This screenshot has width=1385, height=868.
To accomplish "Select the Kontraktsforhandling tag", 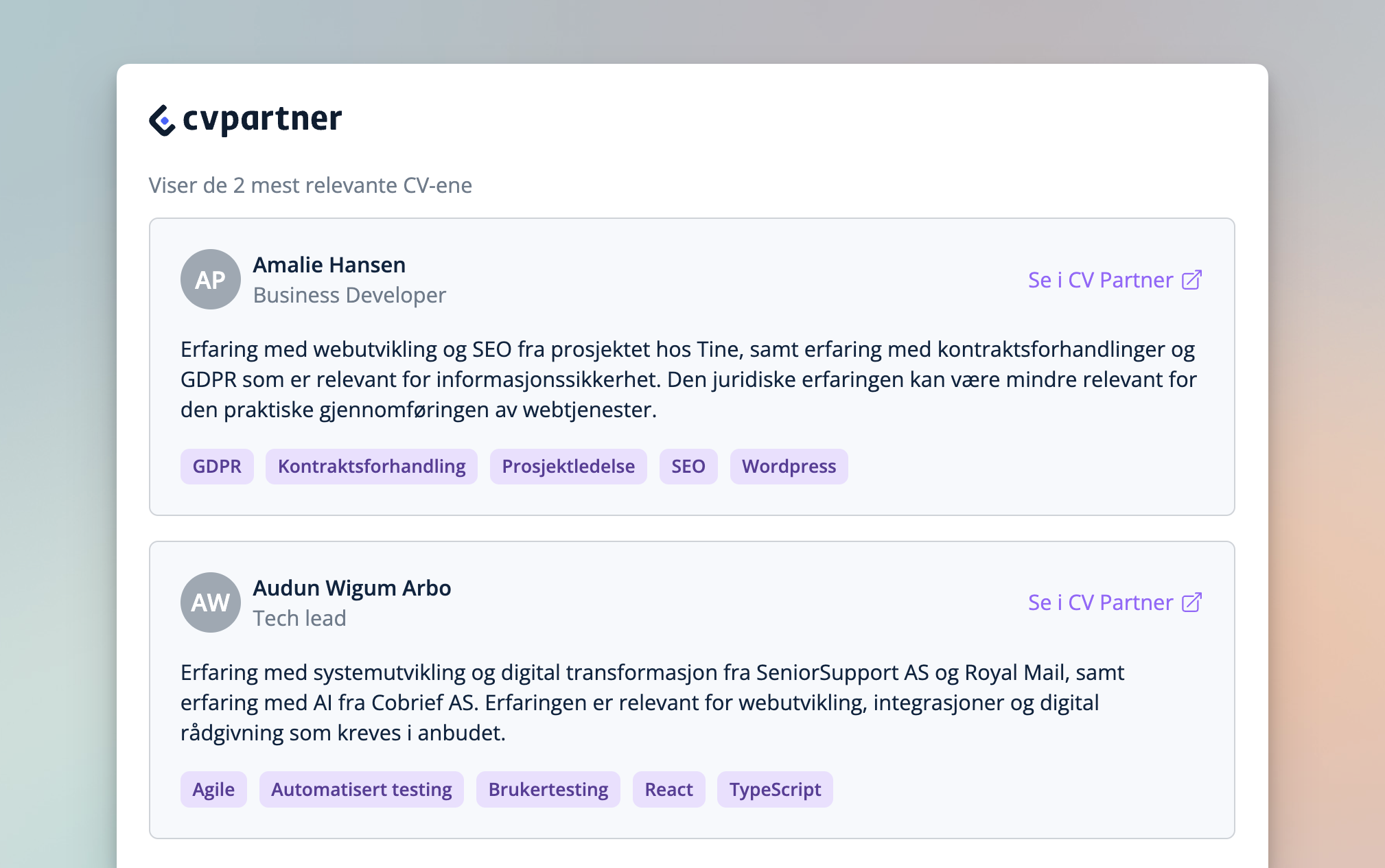I will [x=371, y=467].
